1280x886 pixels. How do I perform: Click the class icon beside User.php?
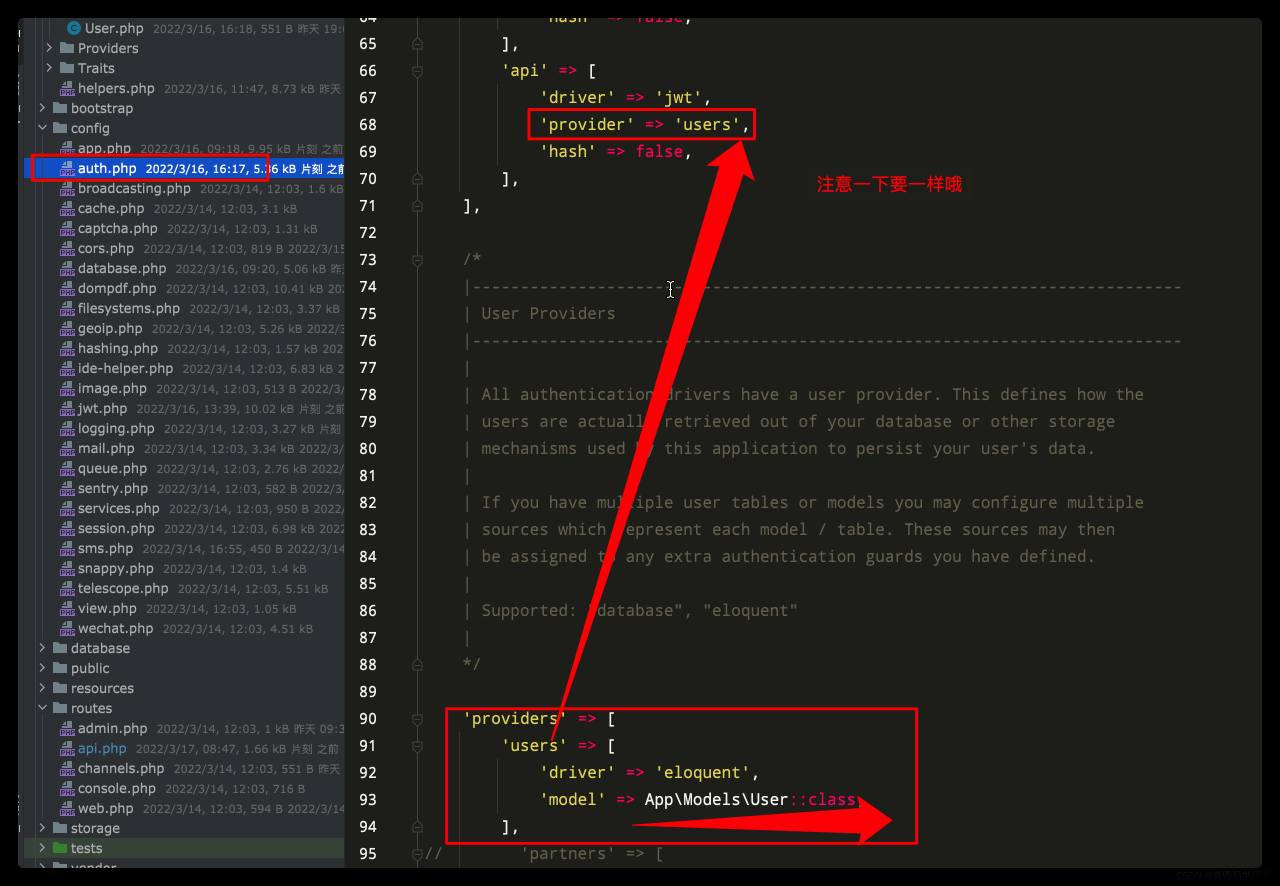[x=73, y=29]
